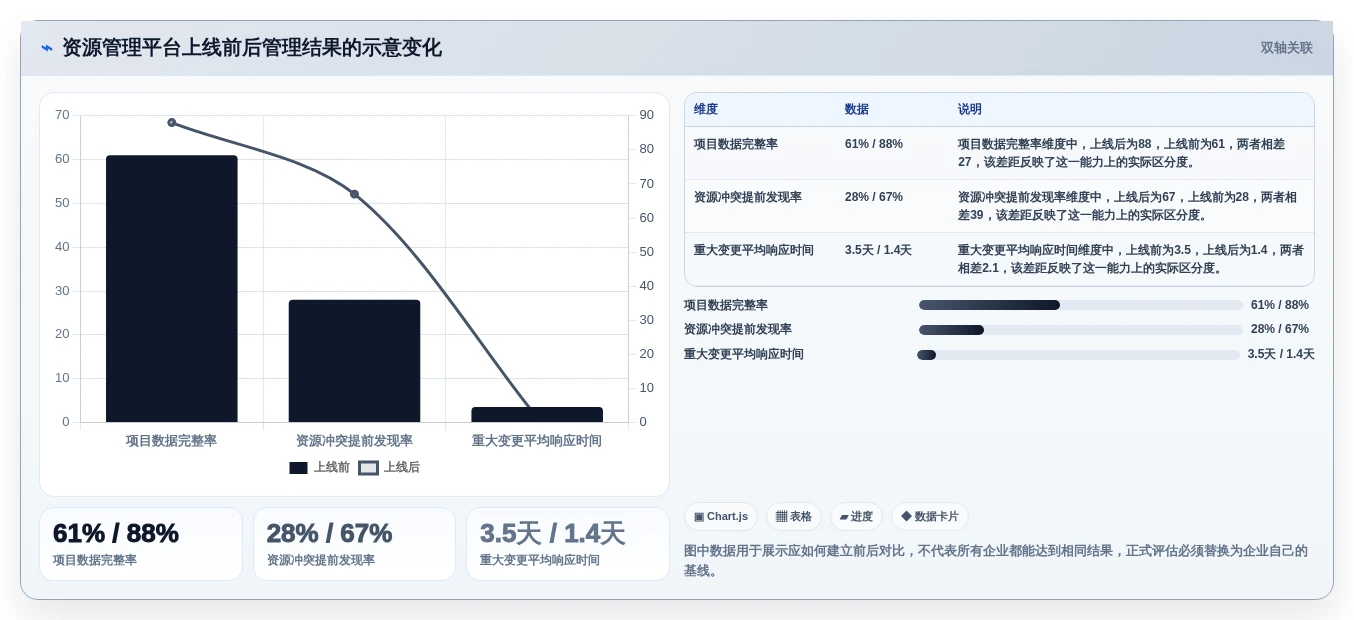1354x620 pixels.
Task: Click the footnote starting 图中数据用于展示
Action: (x=996, y=560)
